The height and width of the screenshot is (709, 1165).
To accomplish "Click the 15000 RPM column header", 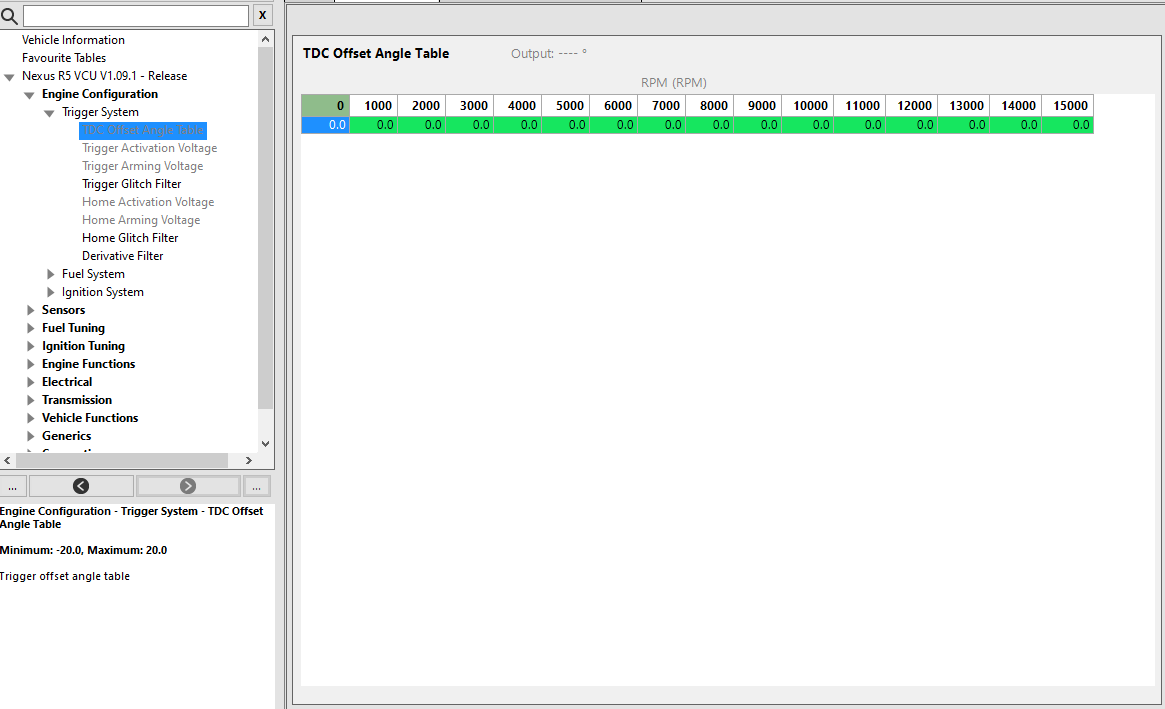I will (x=1068, y=106).
